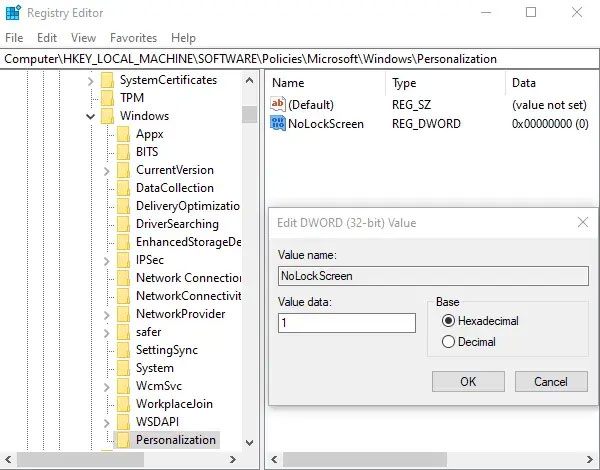Click the safer folder icon

tap(124, 332)
